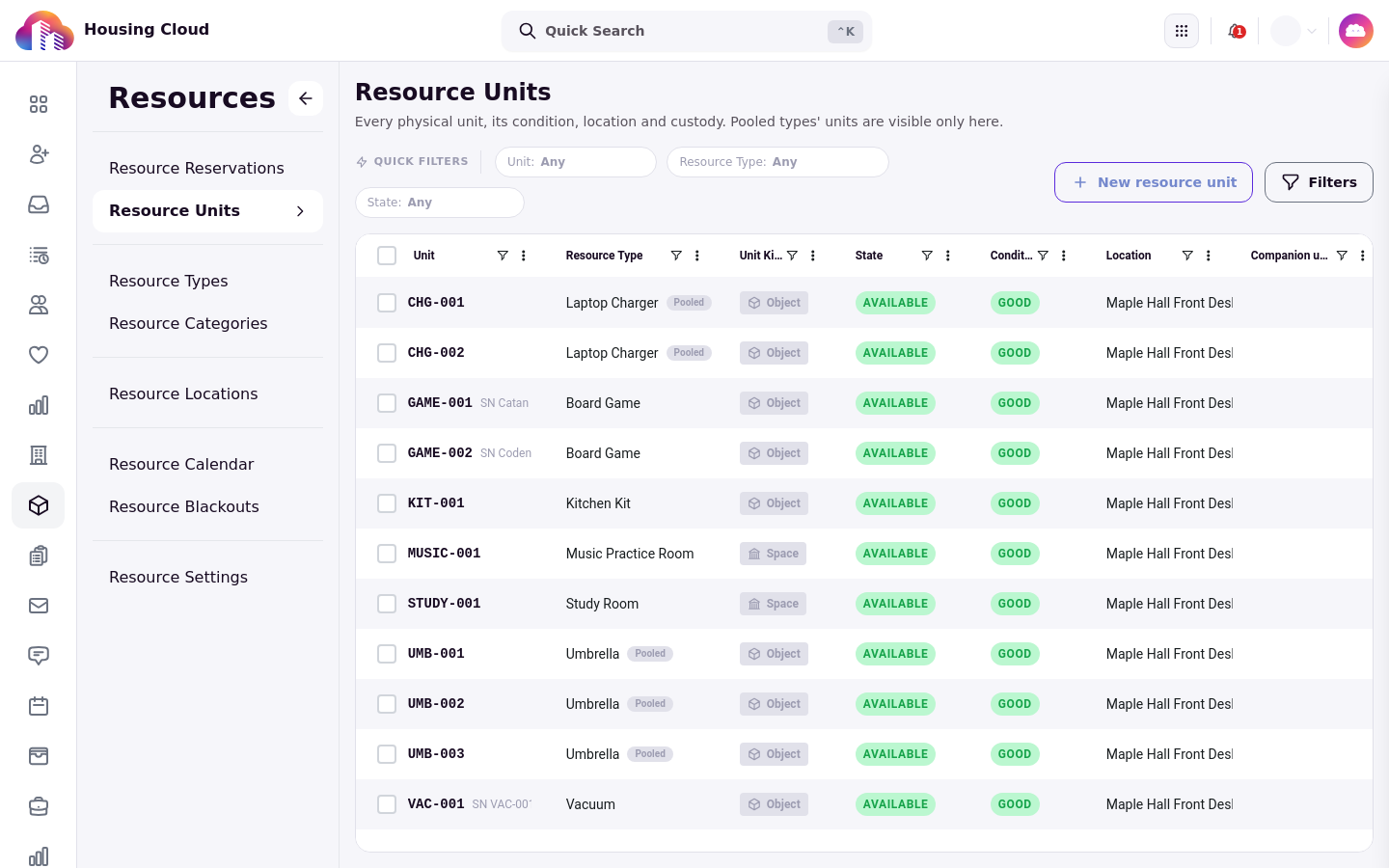Filter the State column
Screen dimensions: 1389x868
pos(927,256)
